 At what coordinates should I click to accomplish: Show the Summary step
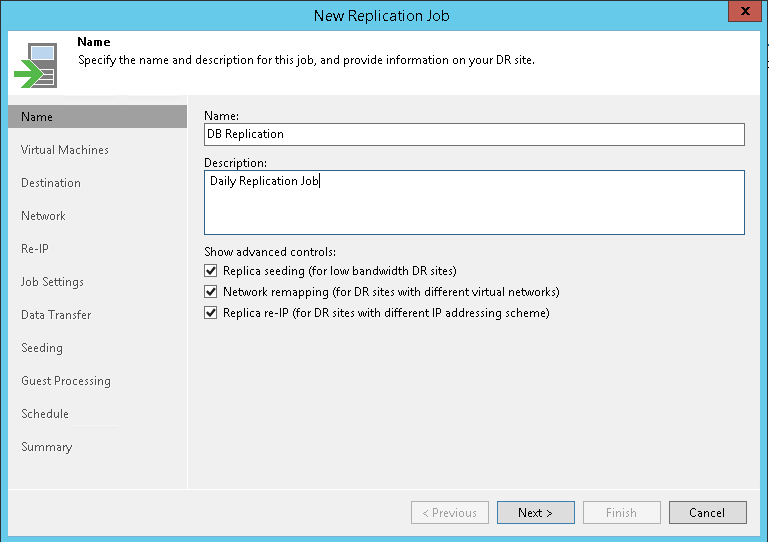coord(47,447)
